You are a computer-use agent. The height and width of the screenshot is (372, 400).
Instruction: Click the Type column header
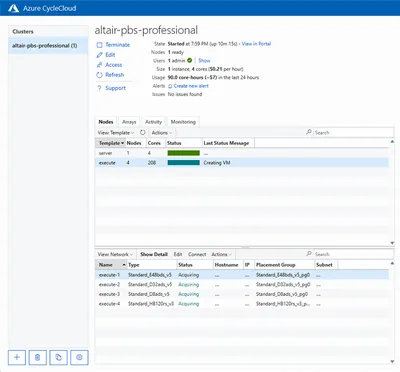pyautogui.click(x=152, y=265)
